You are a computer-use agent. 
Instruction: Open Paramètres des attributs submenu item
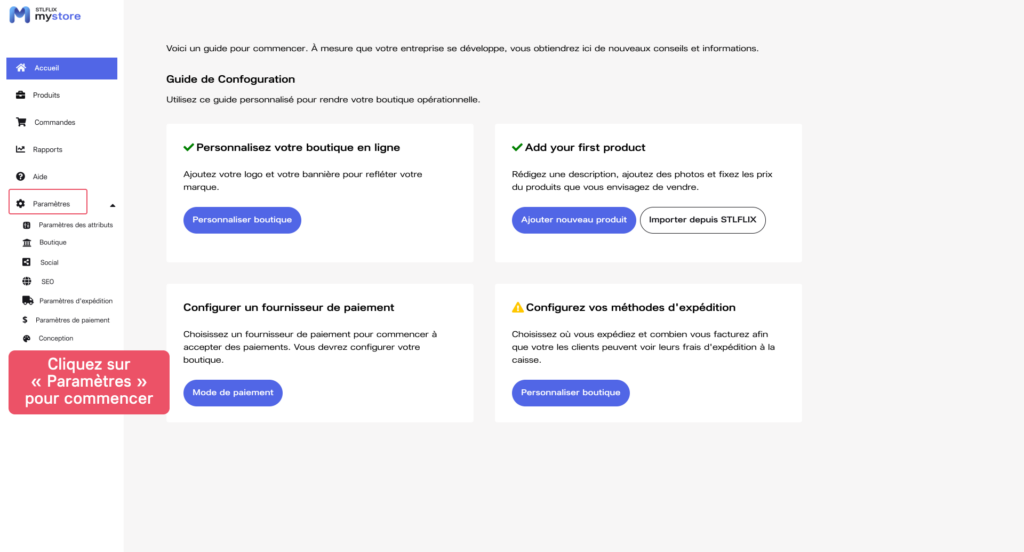click(75, 225)
